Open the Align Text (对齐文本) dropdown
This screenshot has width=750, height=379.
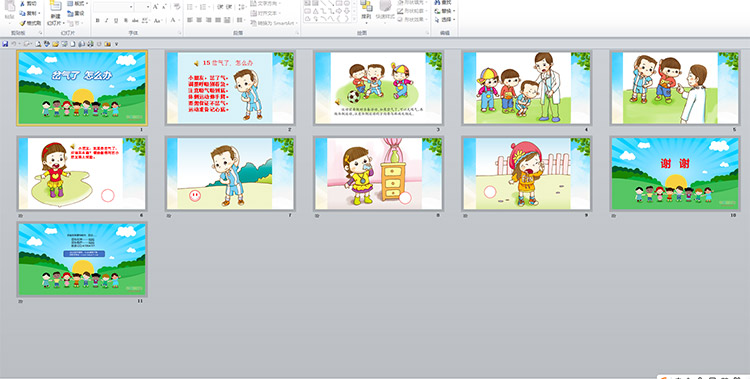coord(266,13)
